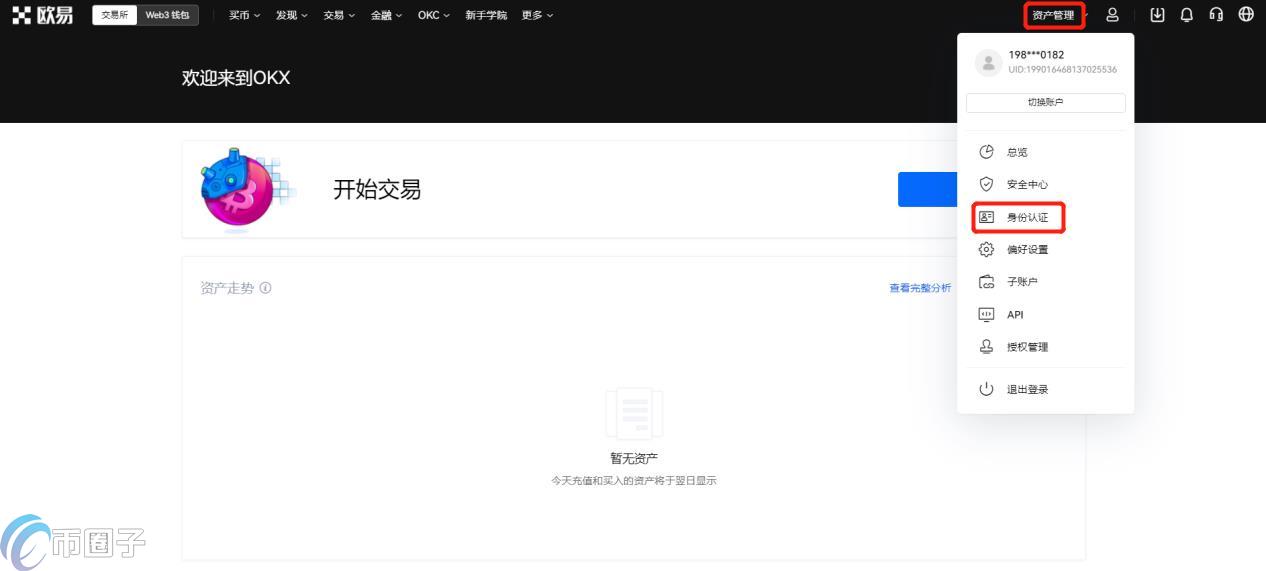
Task: Click the 身份认证 ID card icon
Action: [x=986, y=217]
